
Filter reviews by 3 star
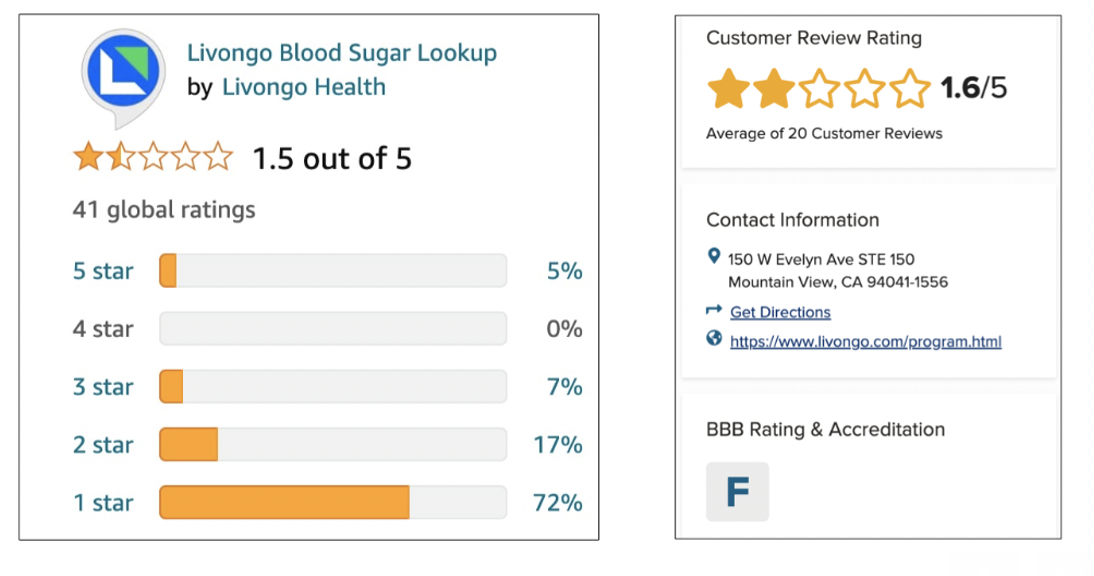click(103, 387)
